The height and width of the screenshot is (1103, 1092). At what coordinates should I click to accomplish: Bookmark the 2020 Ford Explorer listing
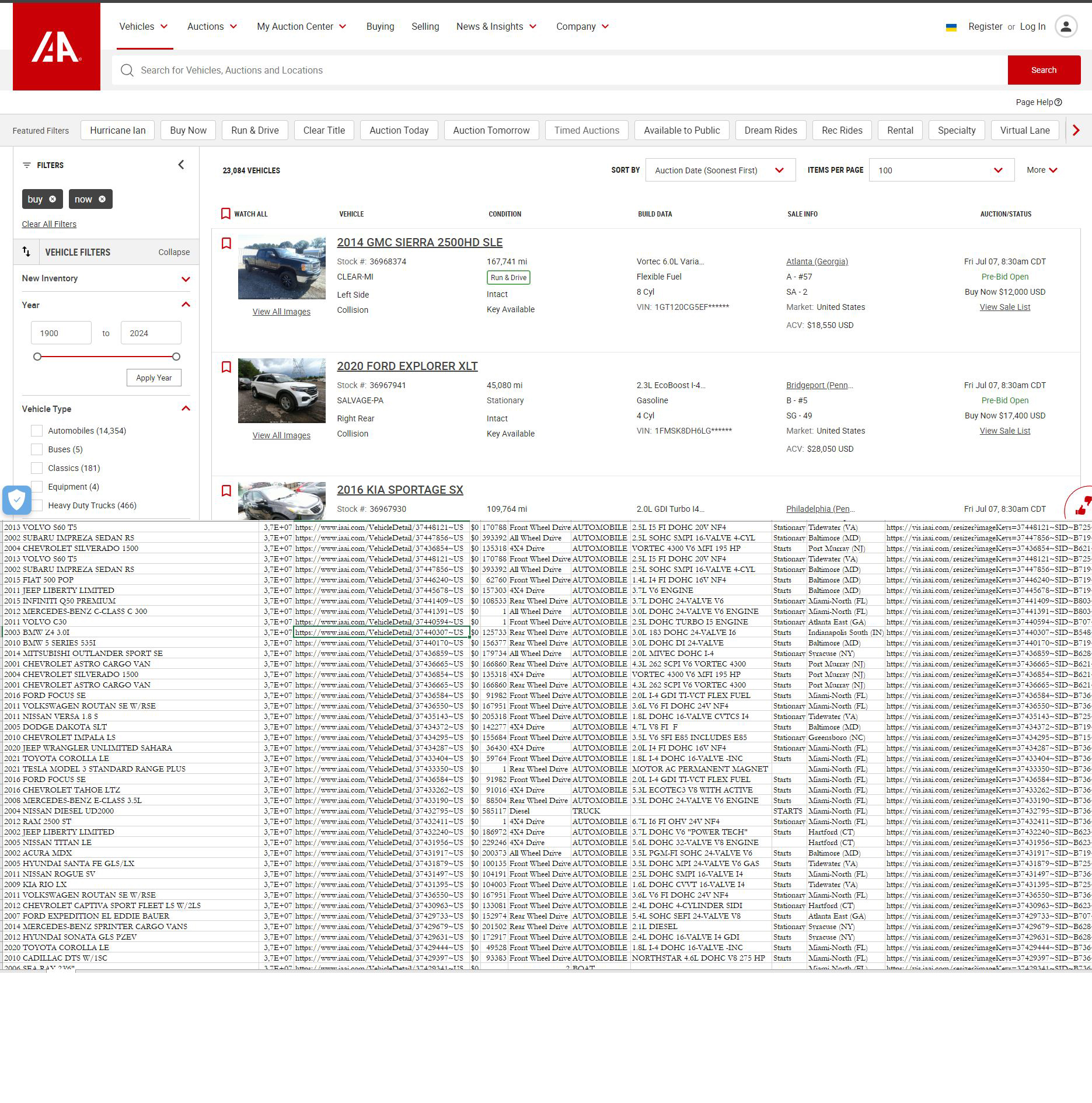226,367
